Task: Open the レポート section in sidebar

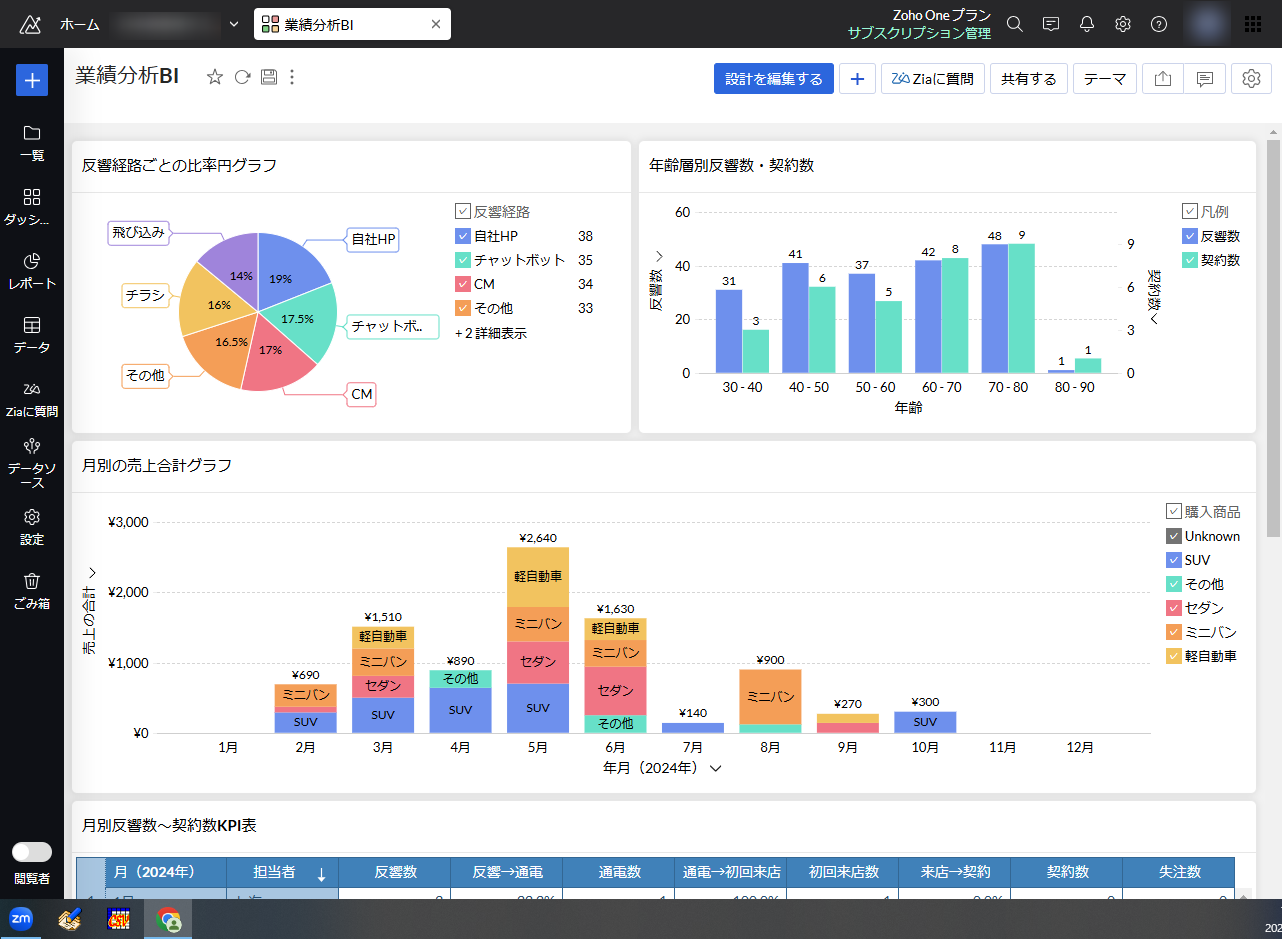Action: coord(32,271)
